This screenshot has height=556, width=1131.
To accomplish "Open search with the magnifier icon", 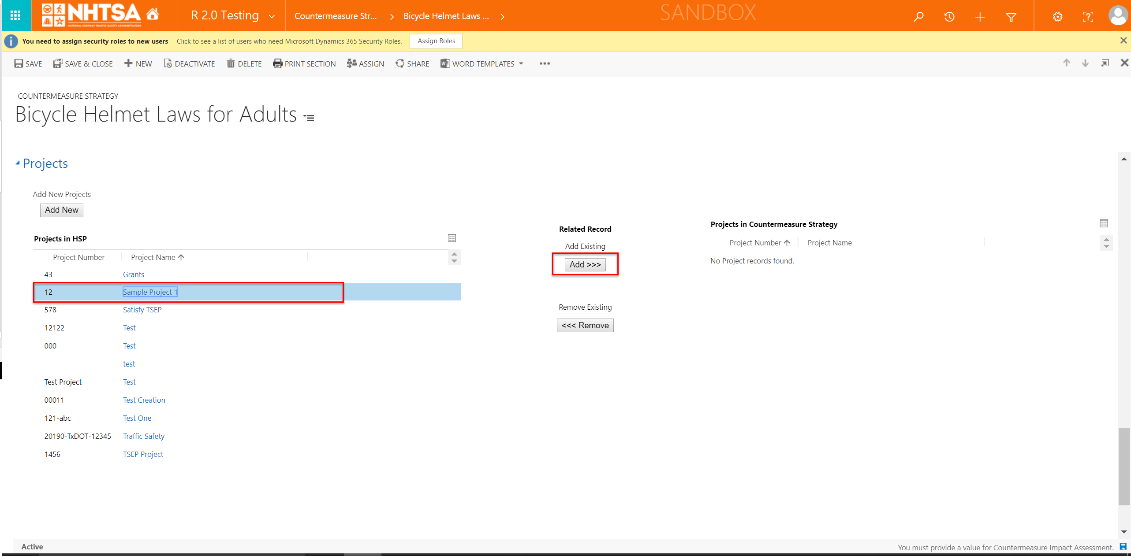I will pyautogui.click(x=919, y=17).
